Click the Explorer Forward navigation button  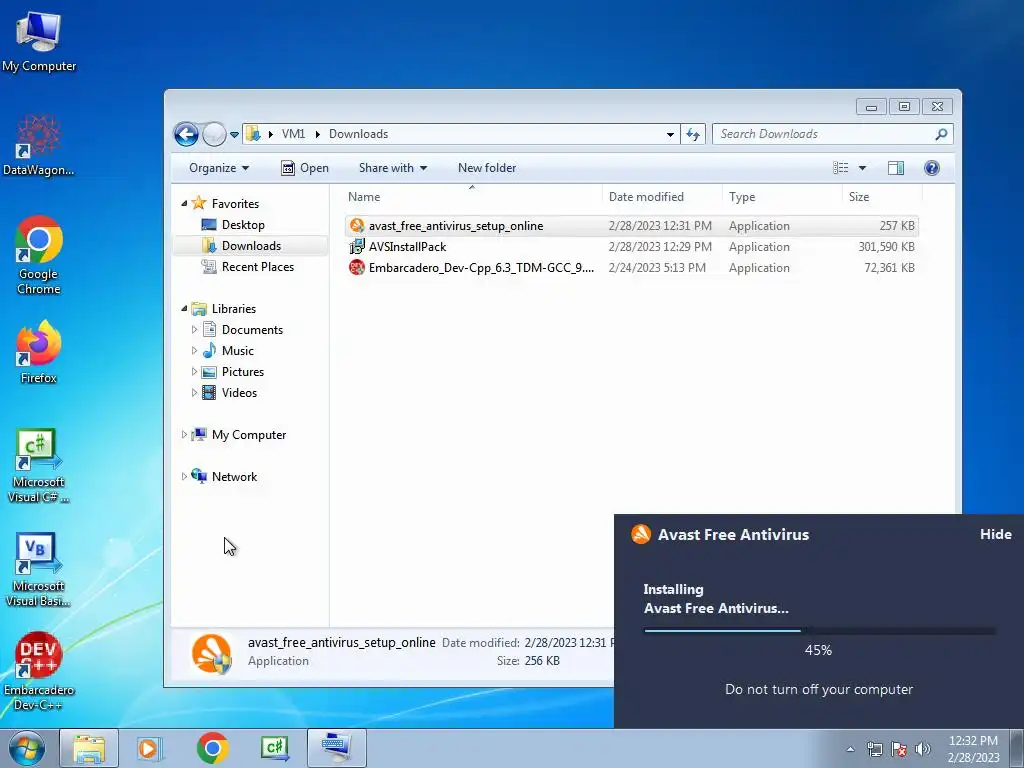pos(214,135)
